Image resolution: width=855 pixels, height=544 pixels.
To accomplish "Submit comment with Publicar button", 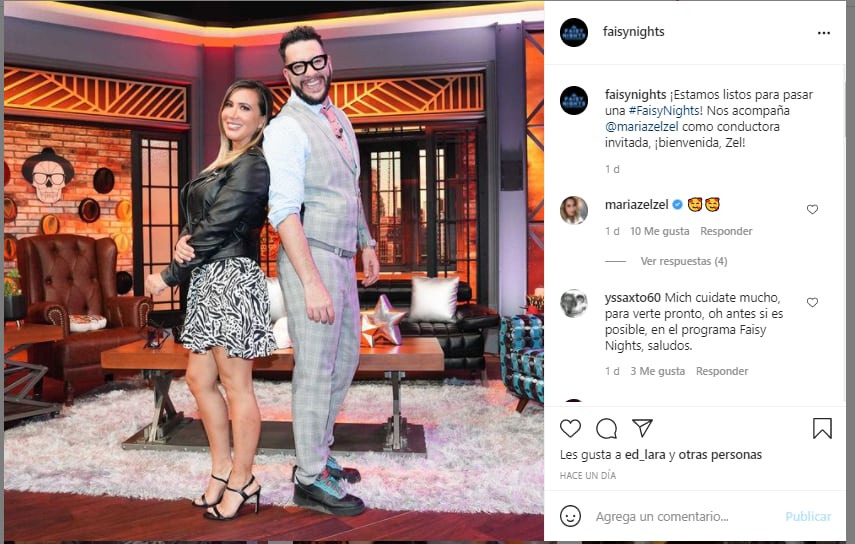I will [808, 516].
